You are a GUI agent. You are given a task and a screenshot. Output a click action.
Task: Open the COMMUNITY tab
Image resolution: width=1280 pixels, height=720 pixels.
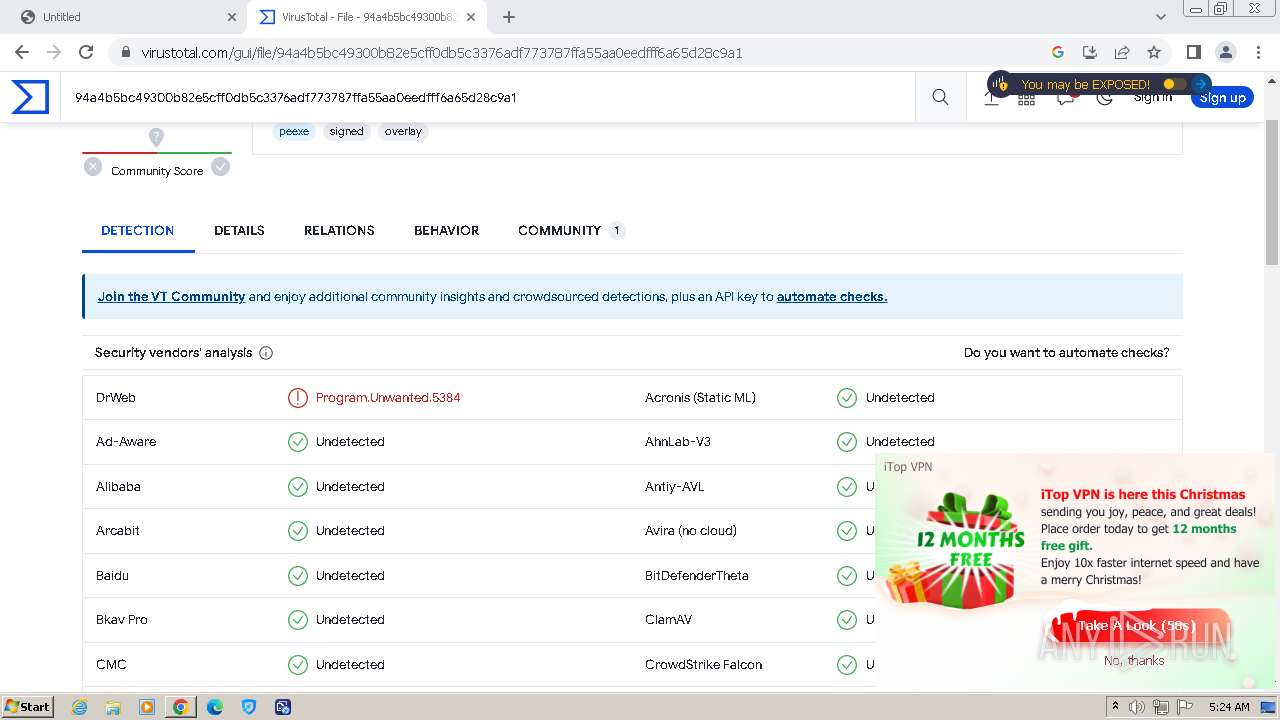pos(571,230)
